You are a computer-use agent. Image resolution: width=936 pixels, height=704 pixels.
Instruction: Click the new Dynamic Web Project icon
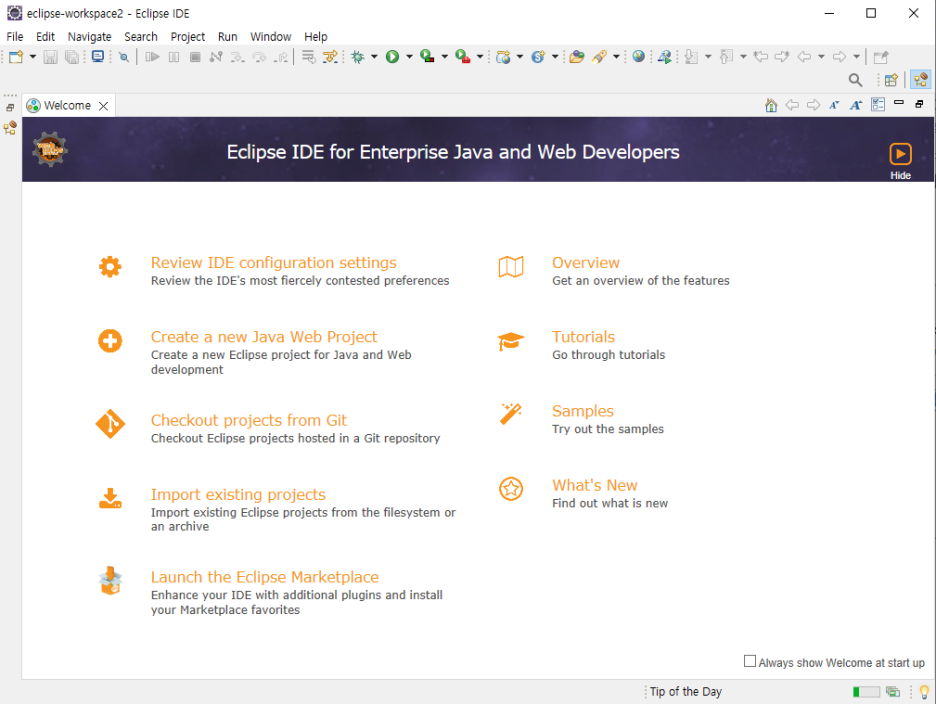tap(503, 57)
